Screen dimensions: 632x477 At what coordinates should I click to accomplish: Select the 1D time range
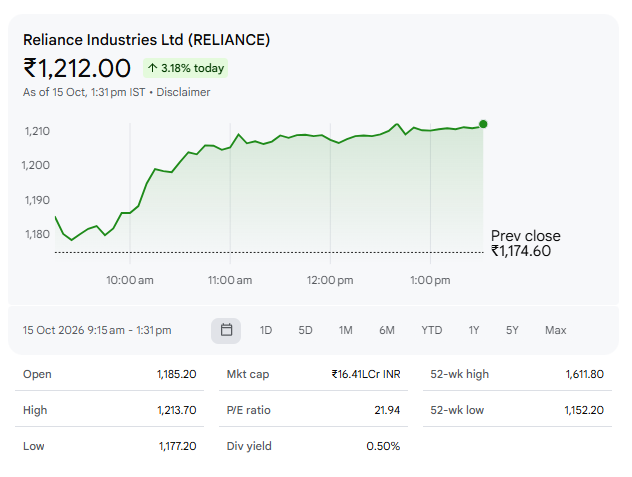point(266,330)
